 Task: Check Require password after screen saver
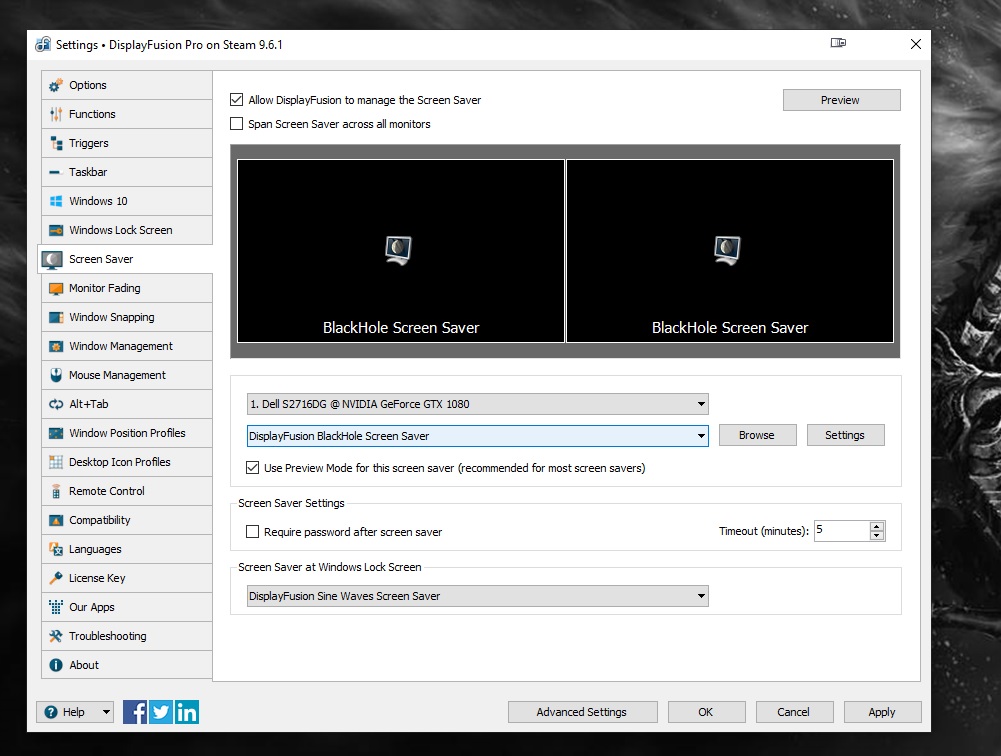tap(253, 532)
